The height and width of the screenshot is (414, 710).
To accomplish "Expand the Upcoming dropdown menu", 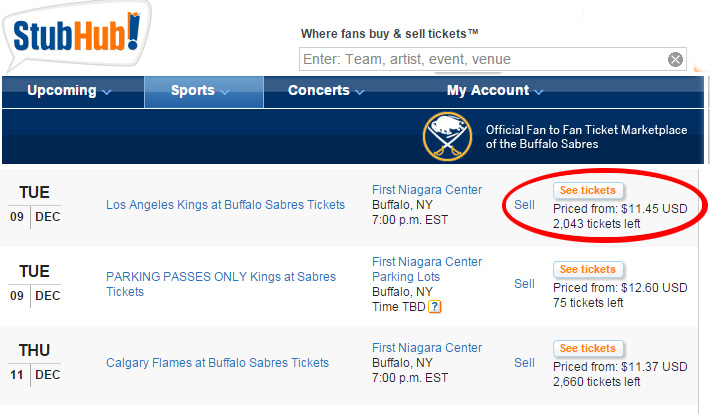I will (69, 91).
